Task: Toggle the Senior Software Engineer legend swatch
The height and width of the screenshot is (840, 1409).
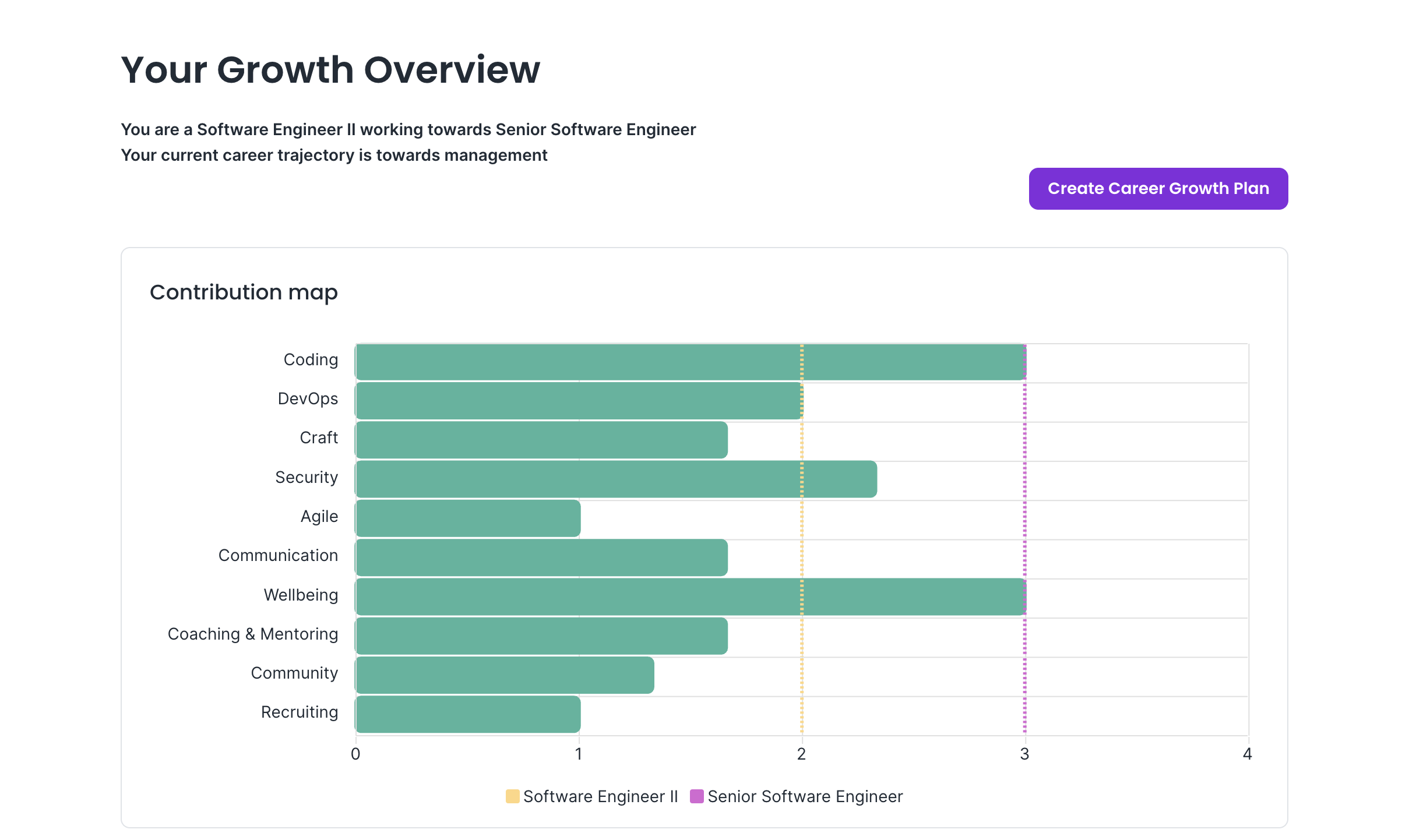Action: [x=696, y=796]
